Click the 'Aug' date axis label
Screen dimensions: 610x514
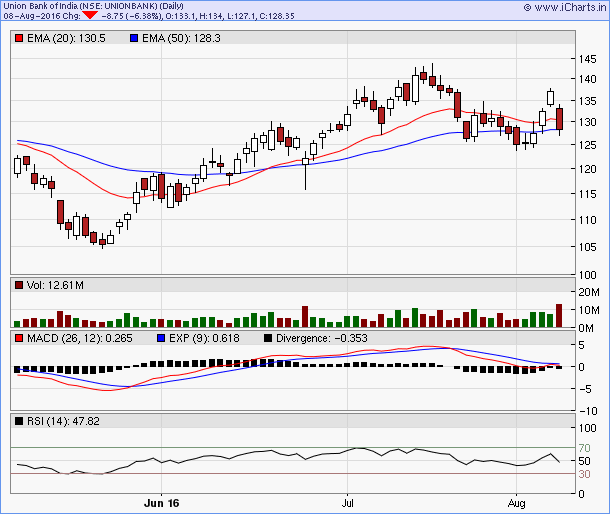pyautogui.click(x=517, y=503)
